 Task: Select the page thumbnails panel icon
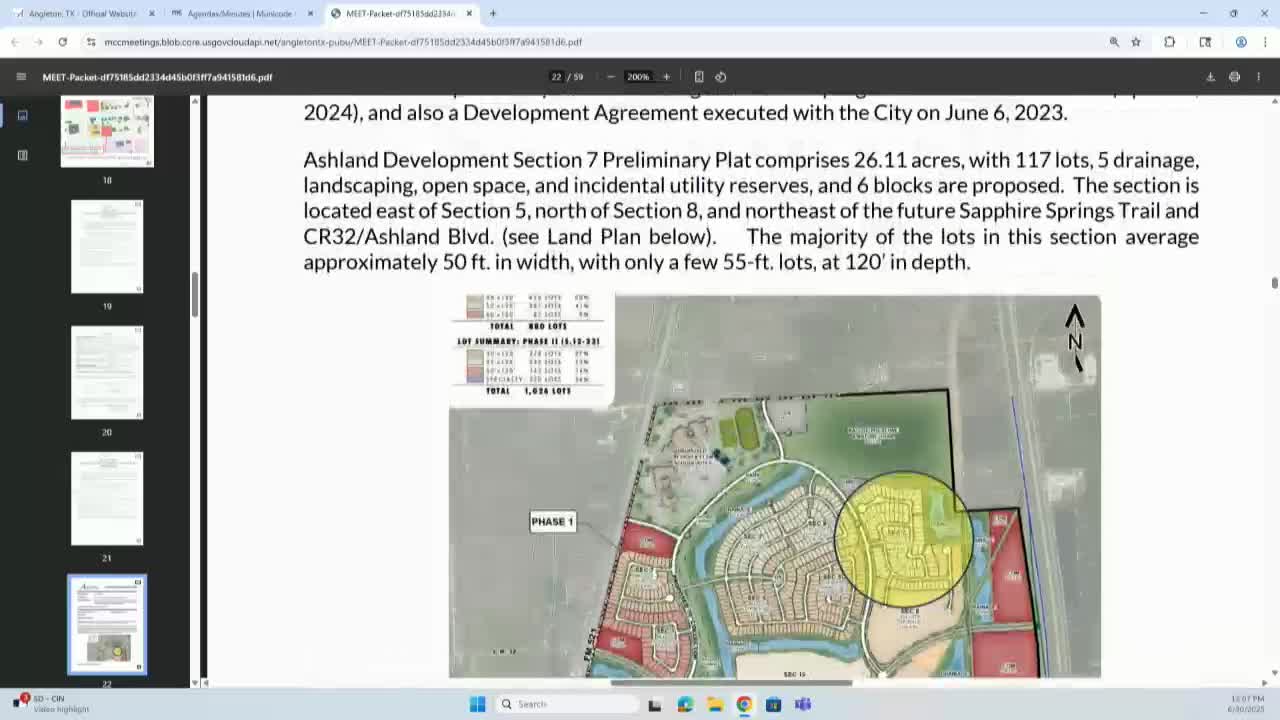22,115
